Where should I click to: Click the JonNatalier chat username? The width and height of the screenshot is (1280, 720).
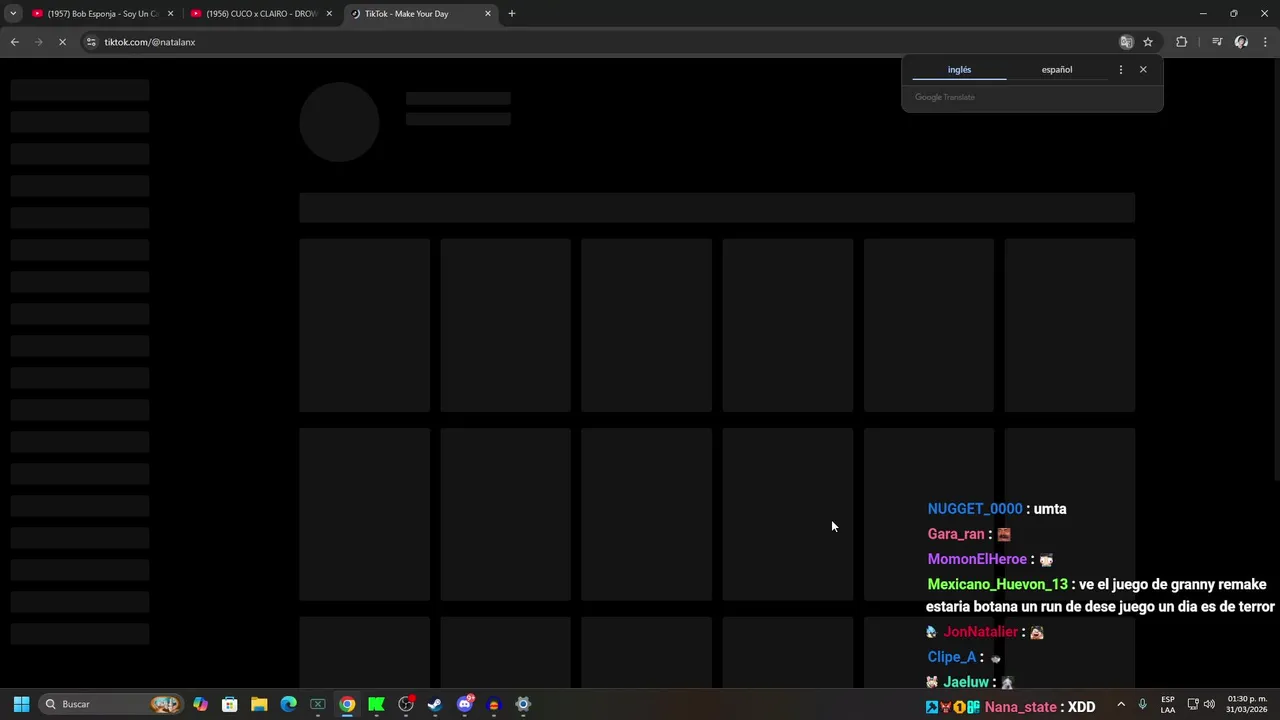point(980,632)
